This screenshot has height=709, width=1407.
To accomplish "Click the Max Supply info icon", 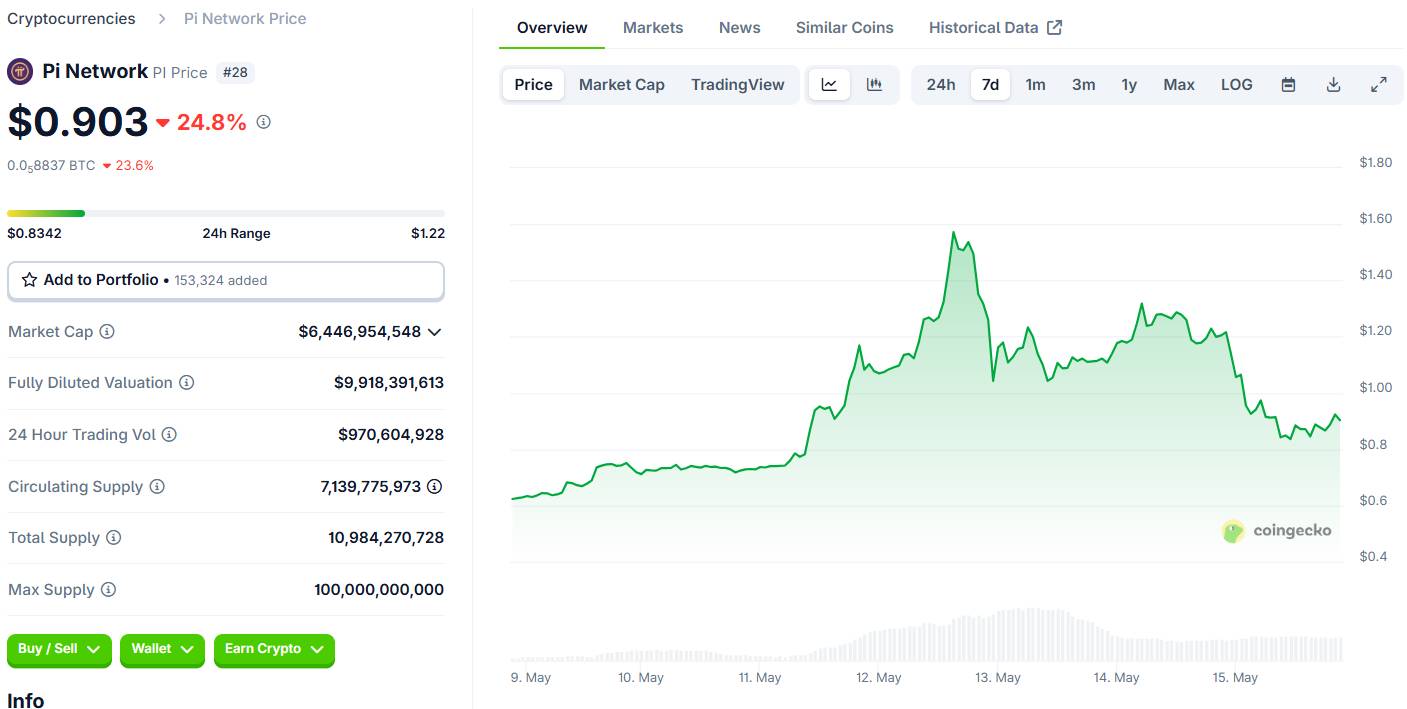I will tap(108, 590).
